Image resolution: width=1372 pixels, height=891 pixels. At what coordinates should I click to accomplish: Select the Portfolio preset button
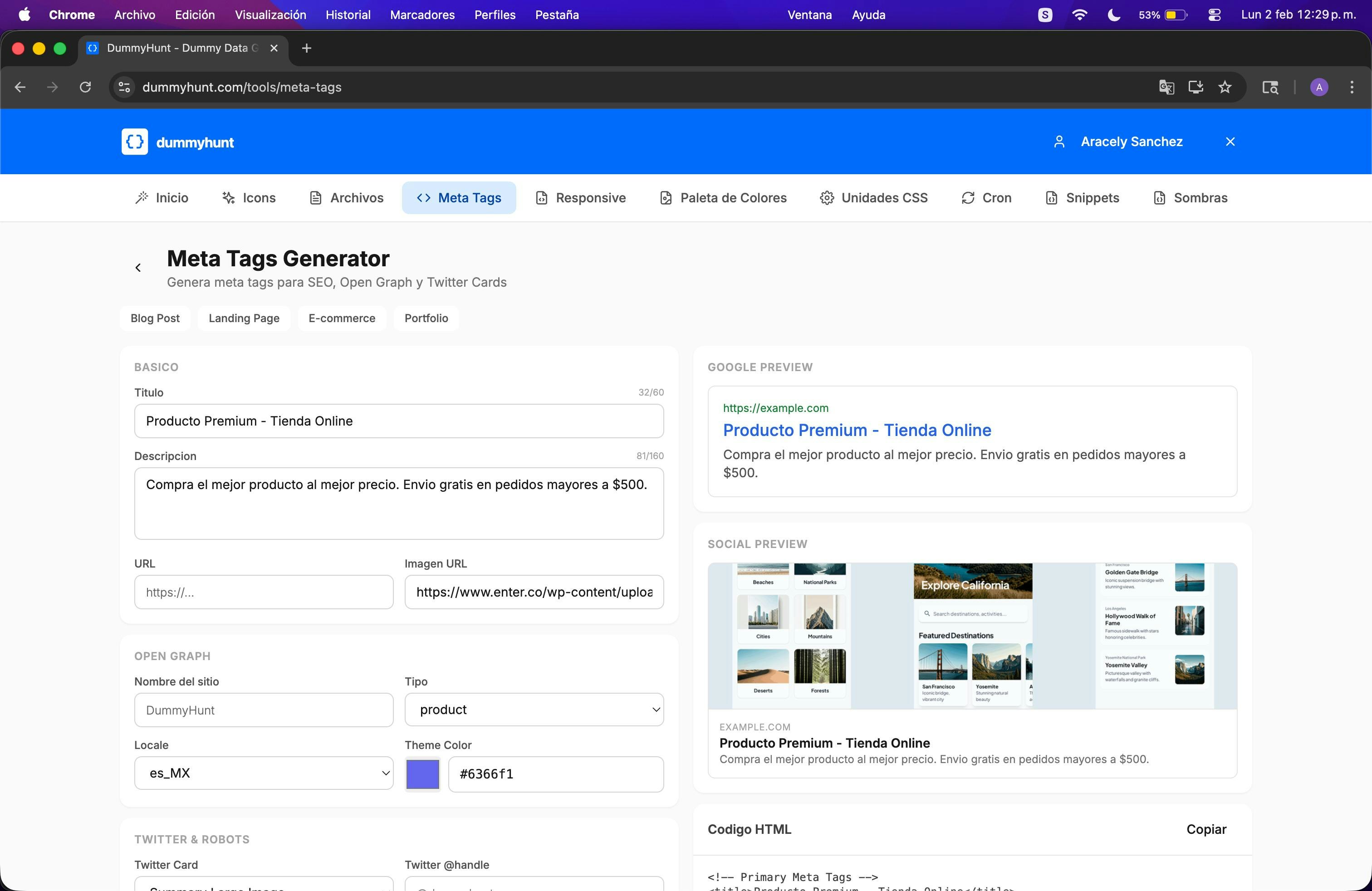426,318
